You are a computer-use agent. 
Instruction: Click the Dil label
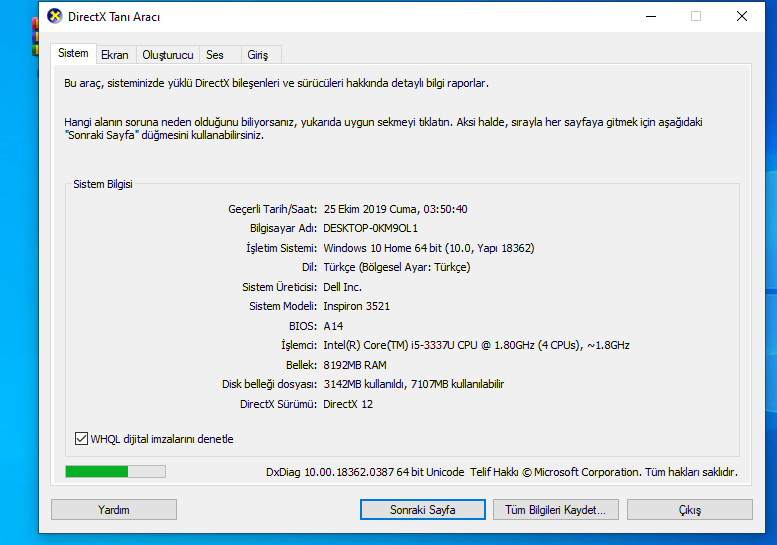coord(310,268)
